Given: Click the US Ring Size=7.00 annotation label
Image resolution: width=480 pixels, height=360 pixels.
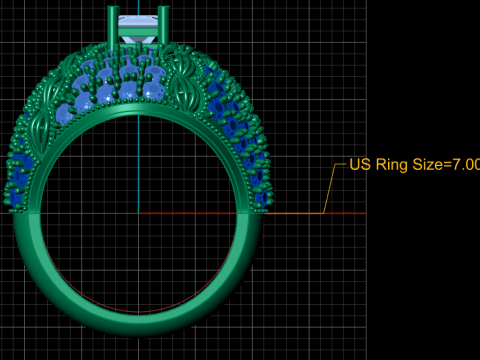Looking at the screenshot, I should click(x=415, y=165).
